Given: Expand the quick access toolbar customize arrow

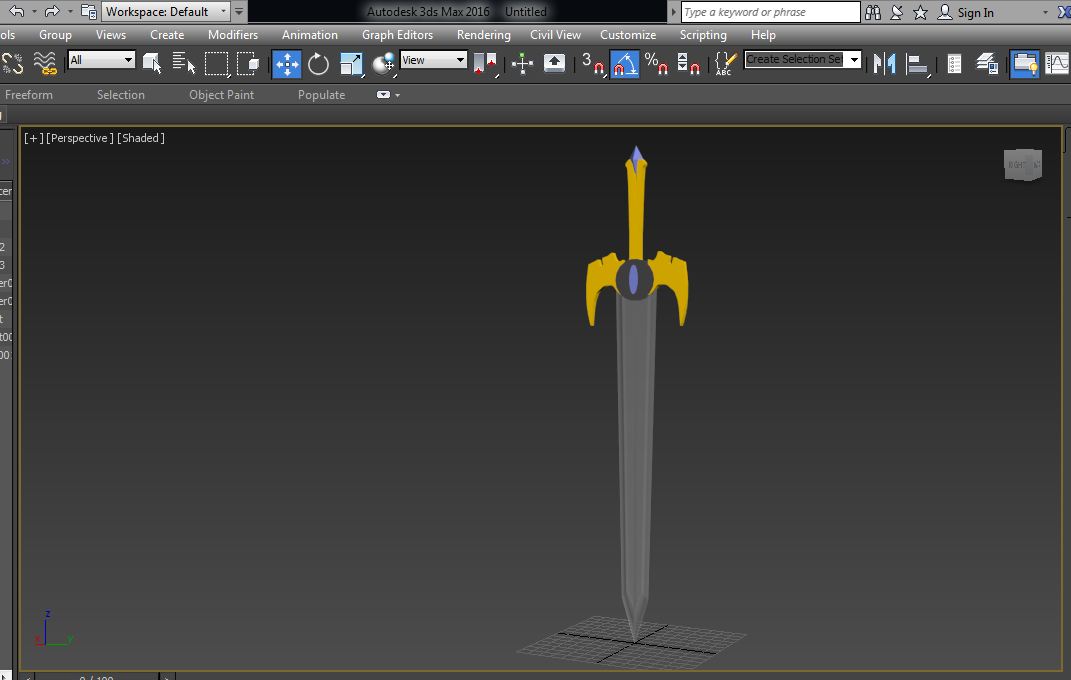Looking at the screenshot, I should (239, 12).
